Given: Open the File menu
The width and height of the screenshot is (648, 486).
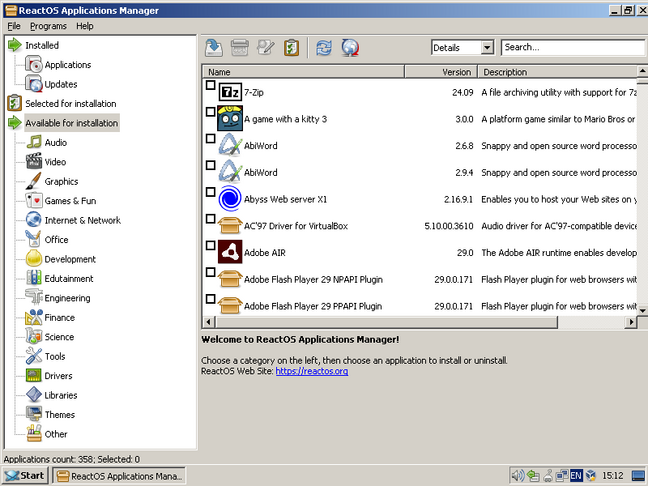Looking at the screenshot, I should pyautogui.click(x=14, y=26).
